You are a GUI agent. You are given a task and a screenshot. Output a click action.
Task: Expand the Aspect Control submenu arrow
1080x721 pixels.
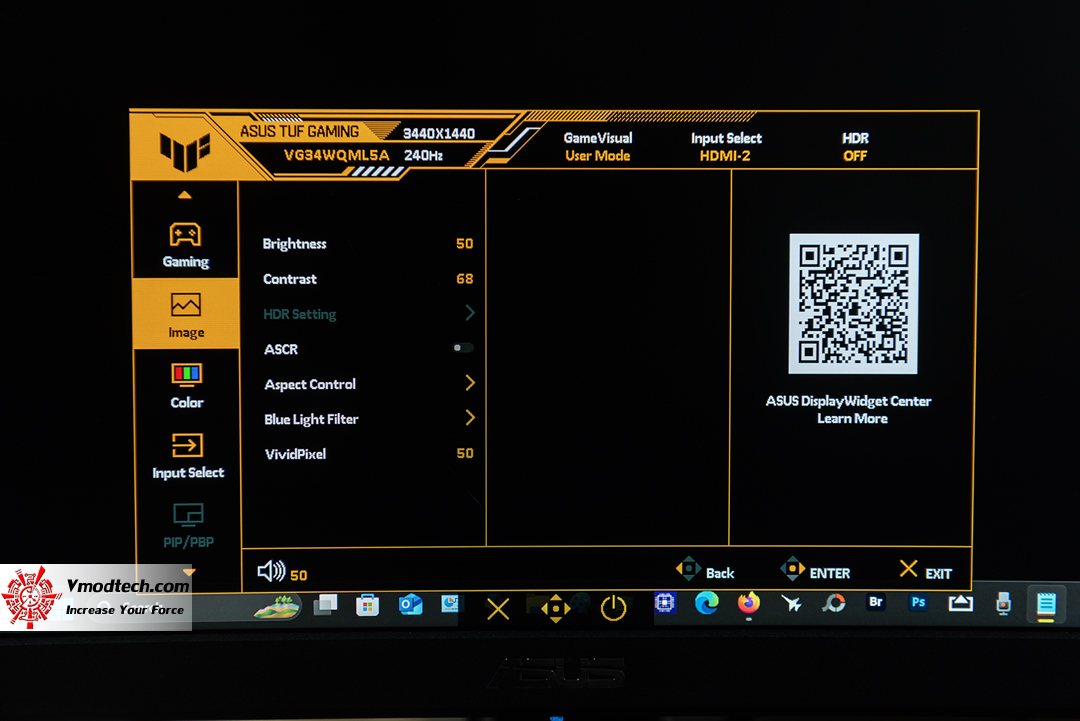470,383
